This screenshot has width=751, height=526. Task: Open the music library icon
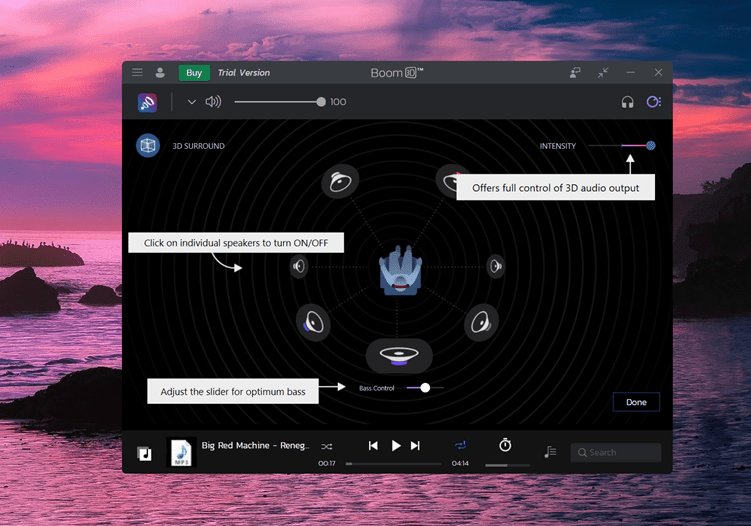pyautogui.click(x=145, y=453)
